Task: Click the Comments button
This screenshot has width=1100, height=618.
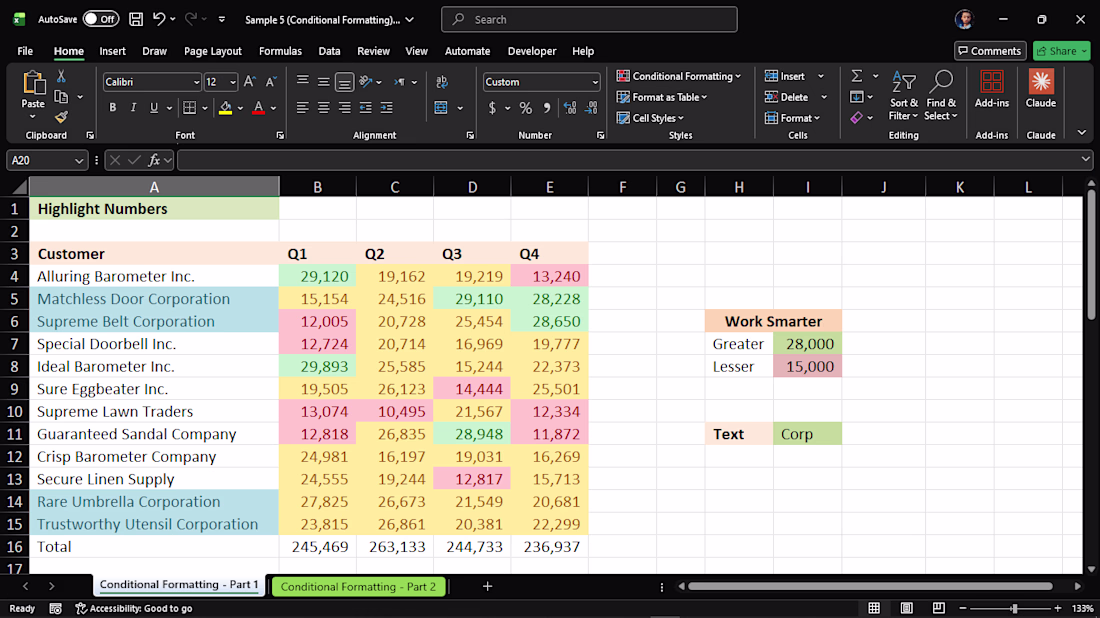Action: pos(989,51)
